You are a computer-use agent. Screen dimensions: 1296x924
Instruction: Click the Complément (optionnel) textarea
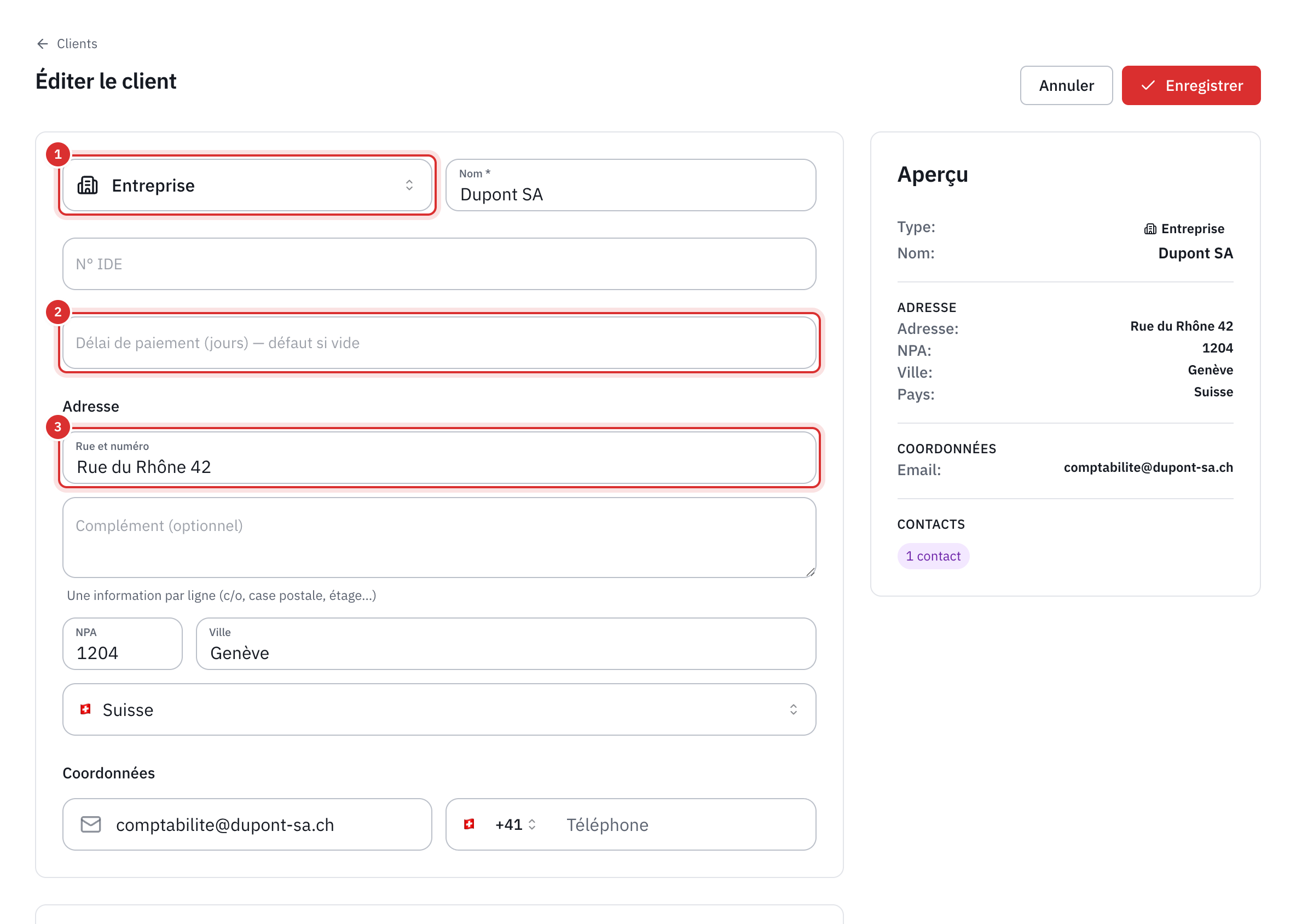[x=439, y=537]
